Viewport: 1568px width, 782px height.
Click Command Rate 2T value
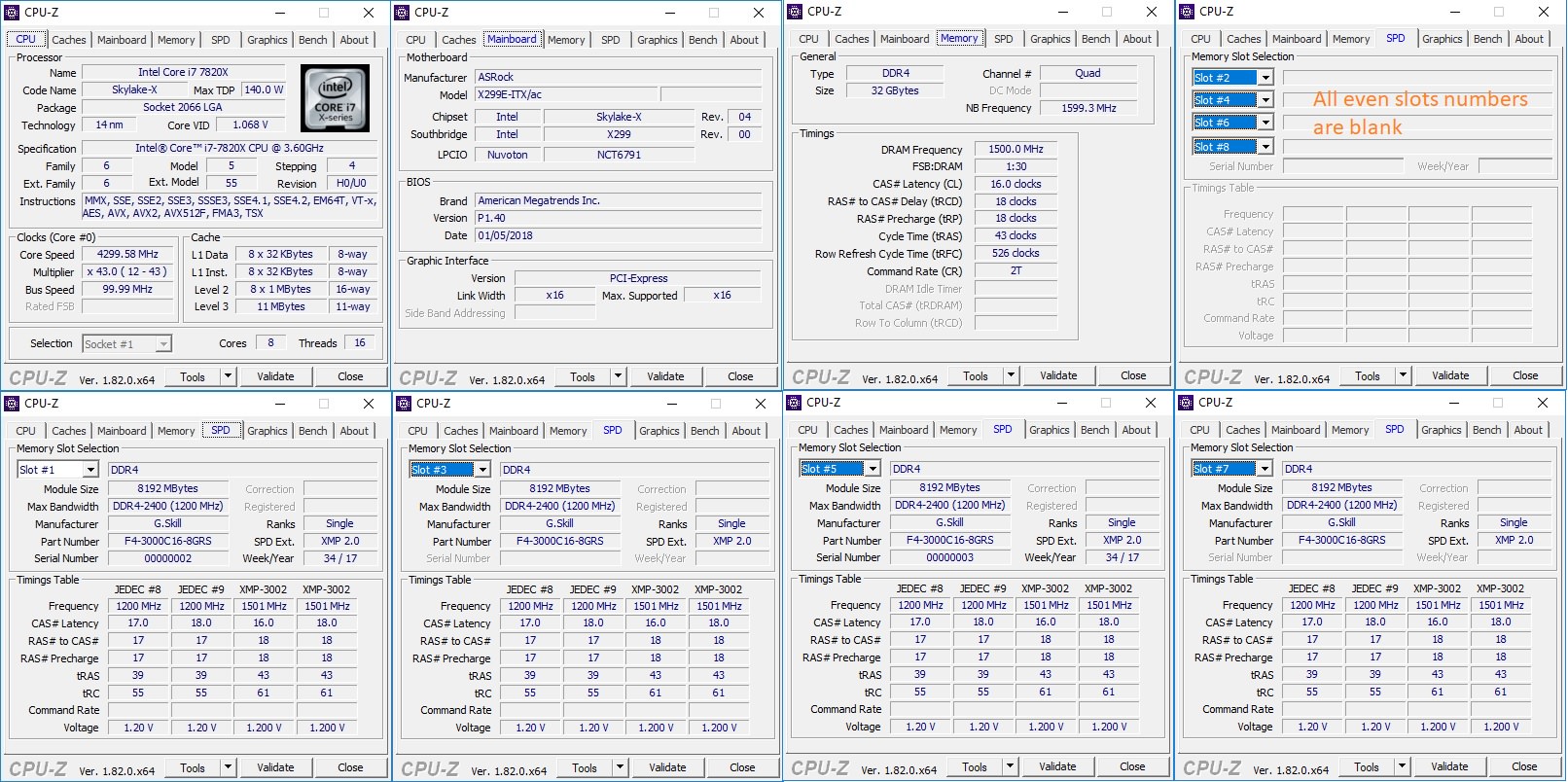(1016, 270)
